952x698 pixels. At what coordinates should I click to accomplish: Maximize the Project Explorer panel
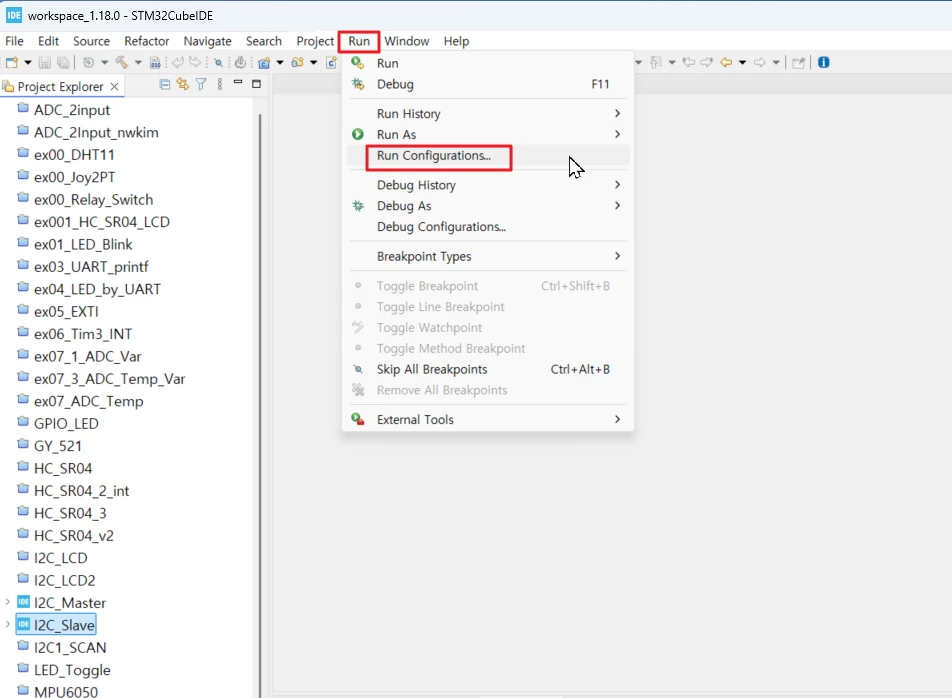[256, 84]
